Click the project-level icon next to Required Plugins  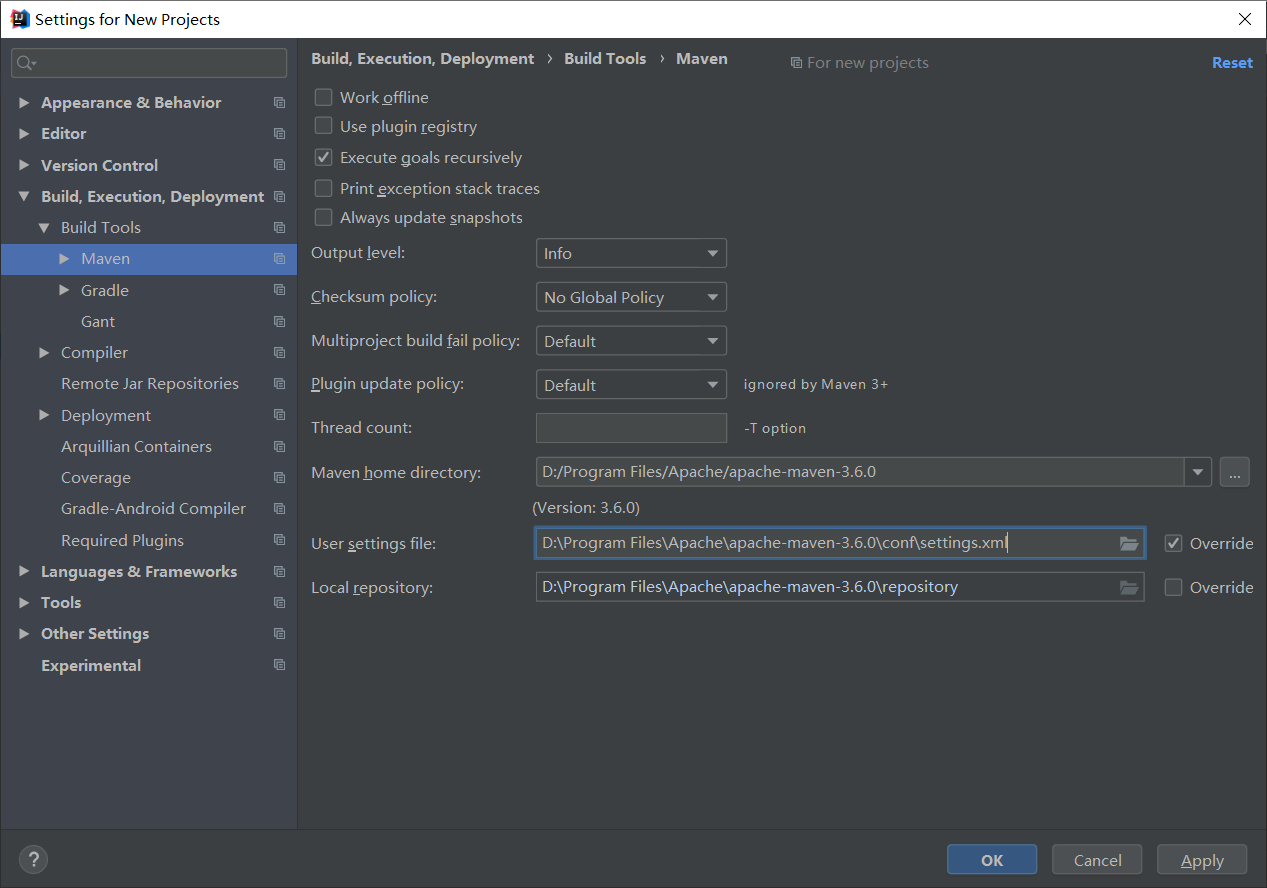[279, 540]
